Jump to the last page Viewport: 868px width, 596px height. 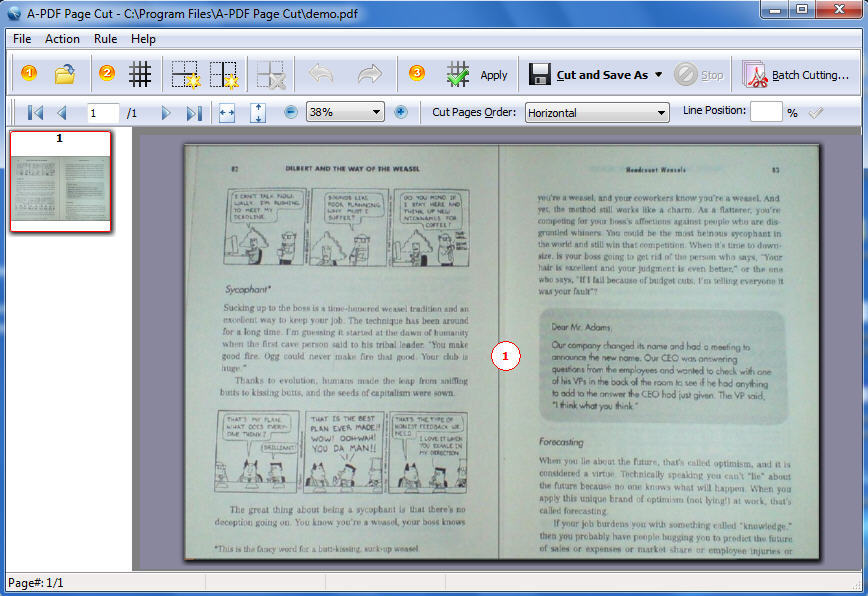pos(194,113)
